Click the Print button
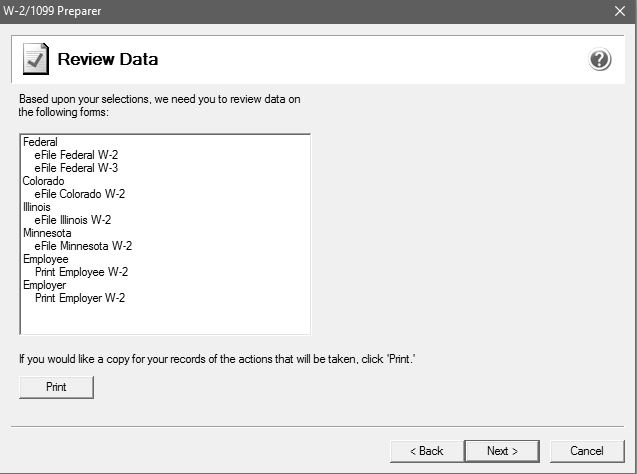Image resolution: width=637 pixels, height=474 pixels. click(56, 387)
